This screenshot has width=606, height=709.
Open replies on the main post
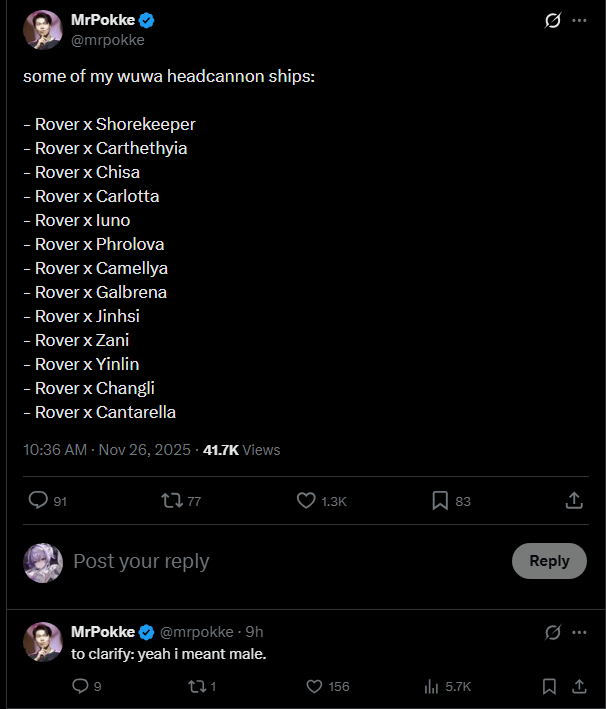[x=38, y=500]
